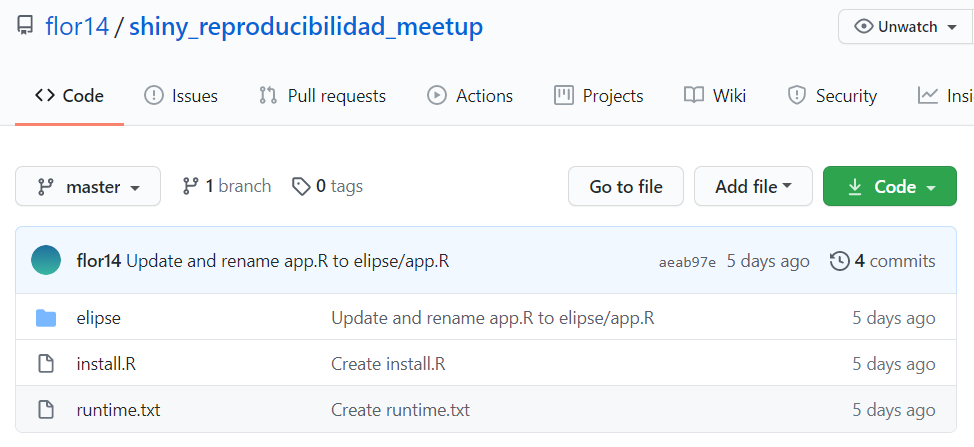Image resolution: width=974 pixels, height=447 pixels.
Task: Click the Projects board icon
Action: pyautogui.click(x=563, y=96)
